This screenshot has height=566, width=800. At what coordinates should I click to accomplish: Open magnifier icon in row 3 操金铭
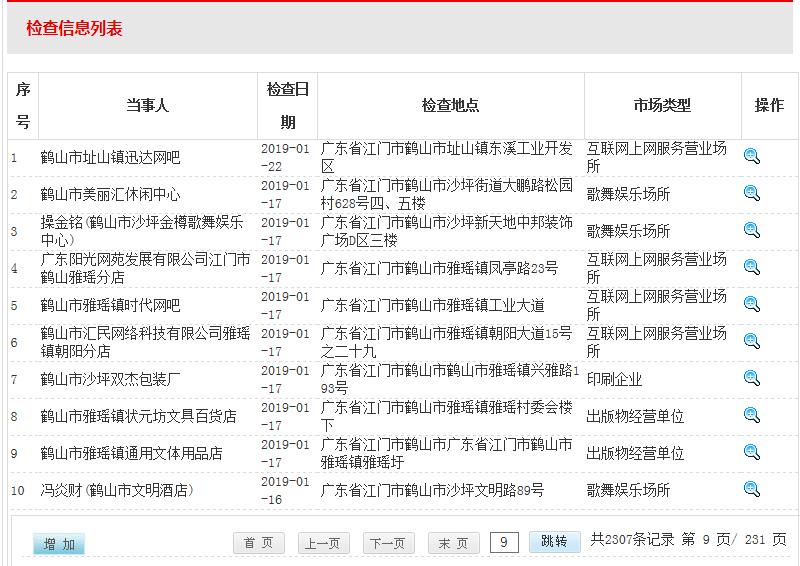click(752, 230)
